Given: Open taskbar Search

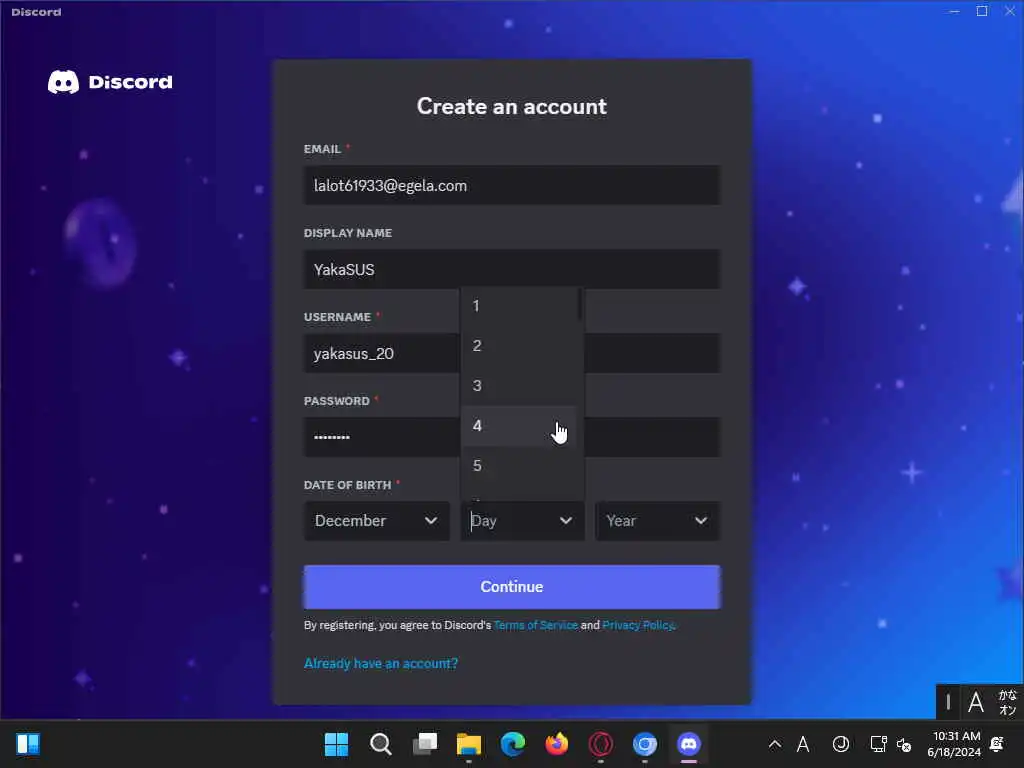Looking at the screenshot, I should click(381, 744).
